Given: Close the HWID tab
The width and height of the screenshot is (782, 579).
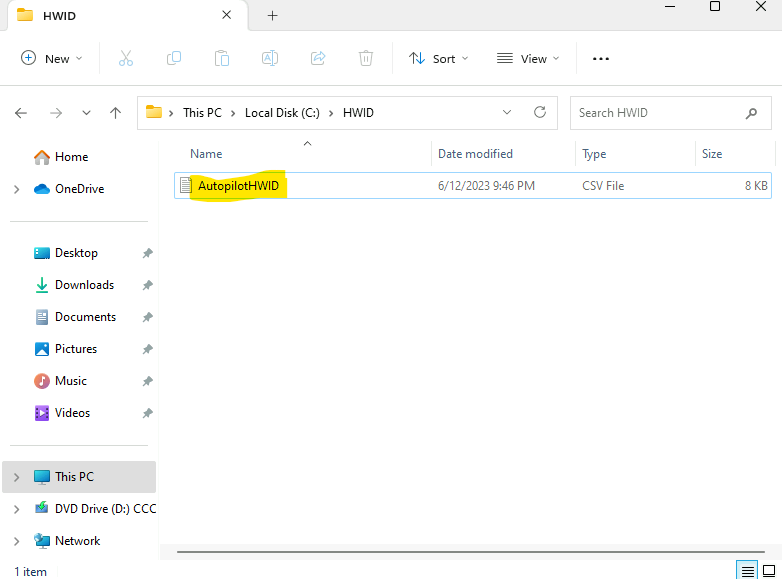Looking at the screenshot, I should pos(226,15).
